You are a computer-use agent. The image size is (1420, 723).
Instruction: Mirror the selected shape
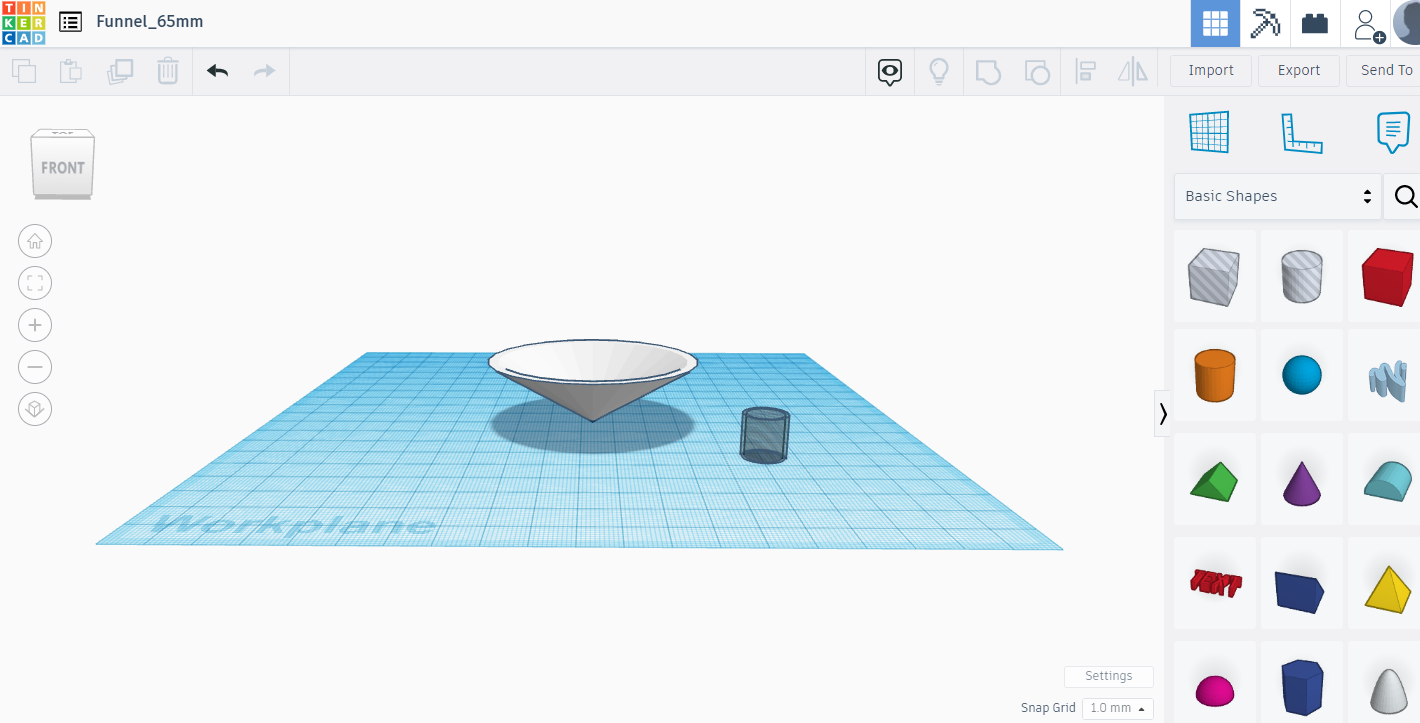coord(1133,71)
